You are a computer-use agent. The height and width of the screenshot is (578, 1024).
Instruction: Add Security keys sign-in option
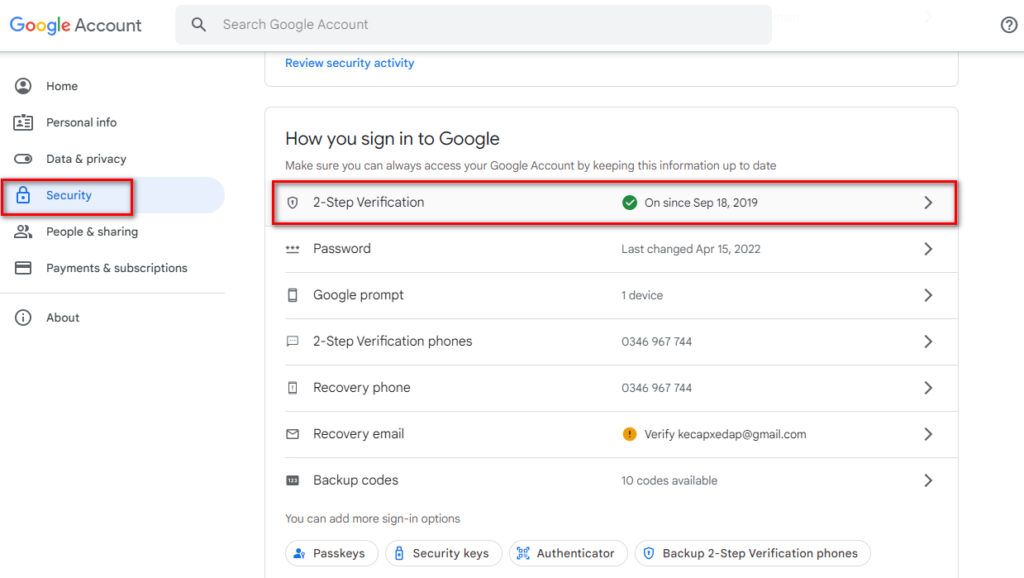click(443, 553)
